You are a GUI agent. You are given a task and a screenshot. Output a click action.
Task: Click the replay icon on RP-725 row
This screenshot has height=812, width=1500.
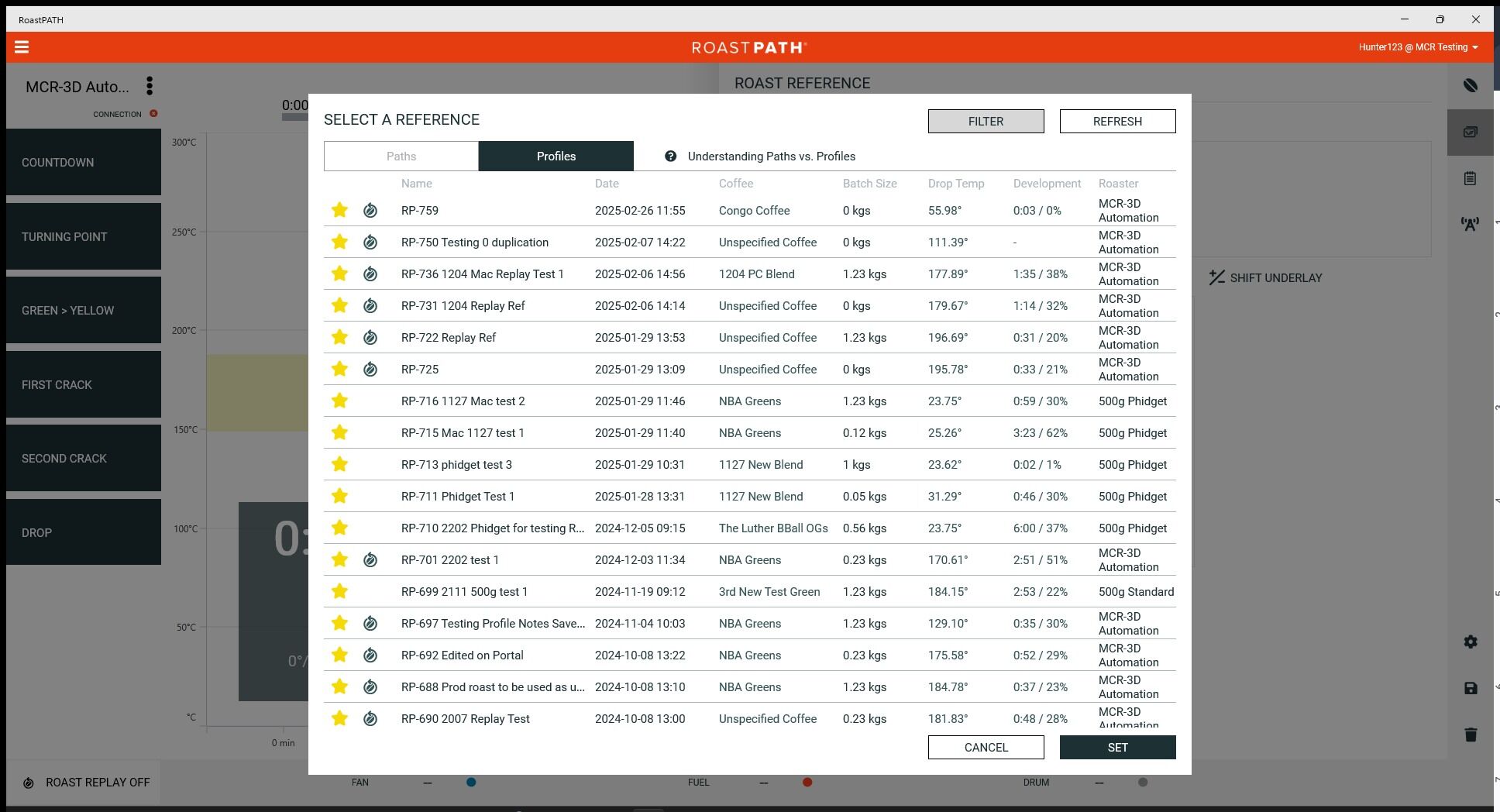coord(370,370)
